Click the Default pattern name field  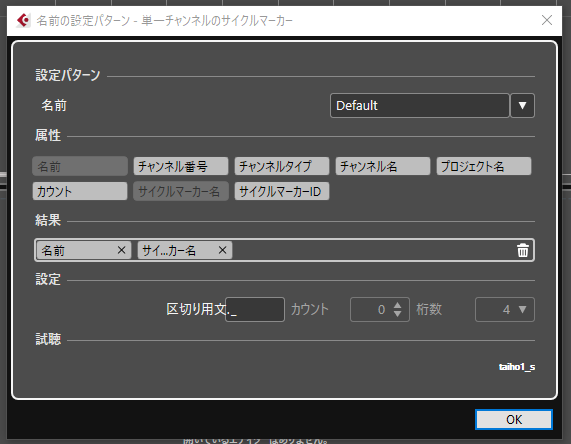coord(420,106)
